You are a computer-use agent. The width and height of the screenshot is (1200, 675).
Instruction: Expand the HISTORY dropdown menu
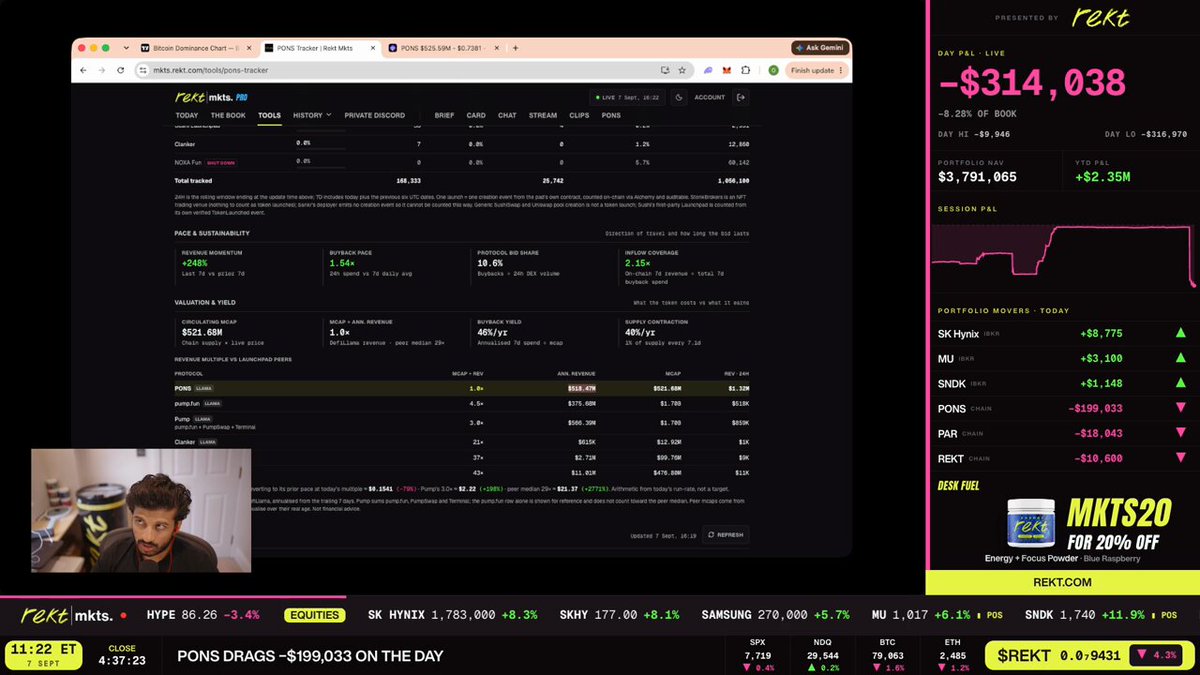[x=312, y=115]
